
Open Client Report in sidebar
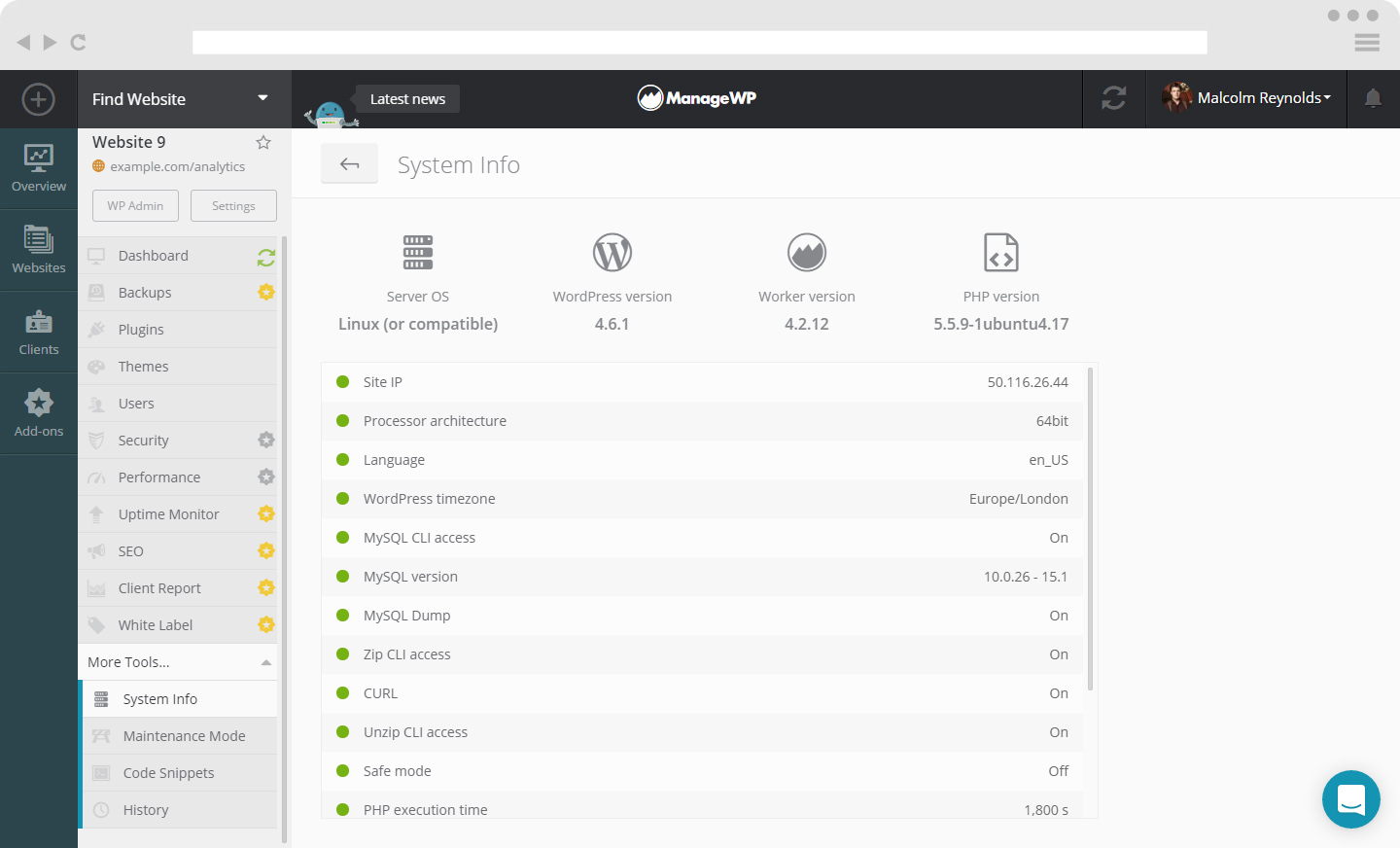(178, 588)
